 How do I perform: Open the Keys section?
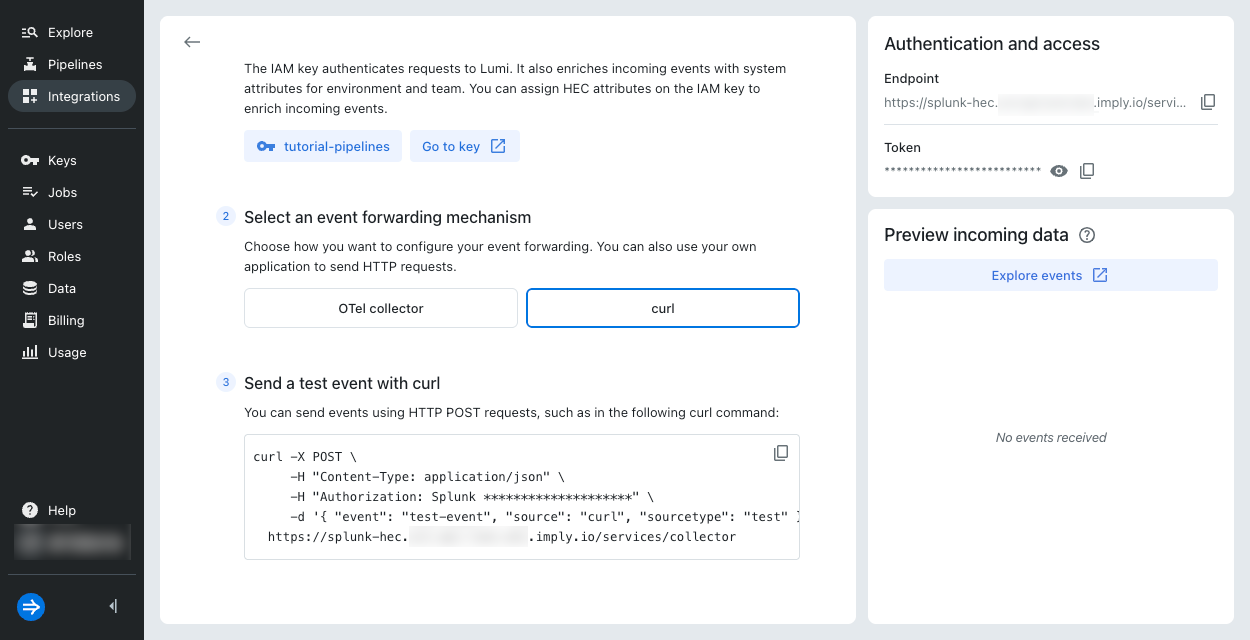click(62, 160)
